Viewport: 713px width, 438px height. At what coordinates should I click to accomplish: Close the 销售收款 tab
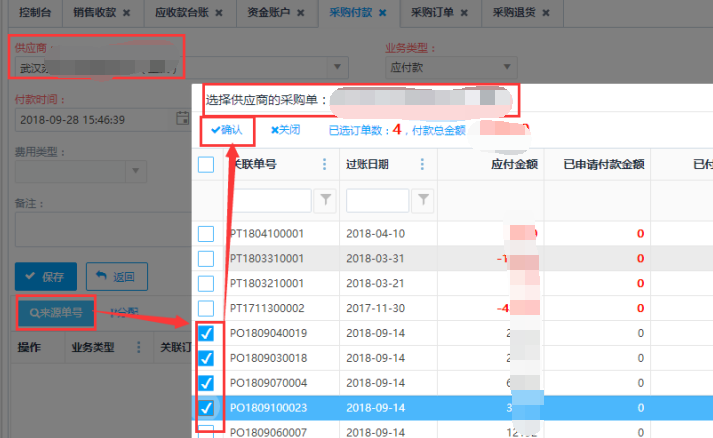point(126,14)
